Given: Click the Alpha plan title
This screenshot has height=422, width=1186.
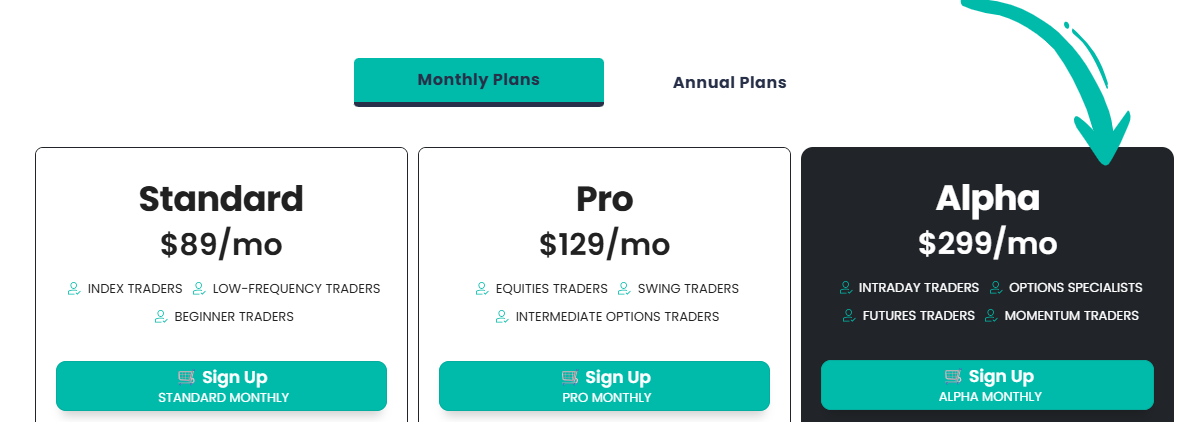Looking at the screenshot, I should point(987,198).
